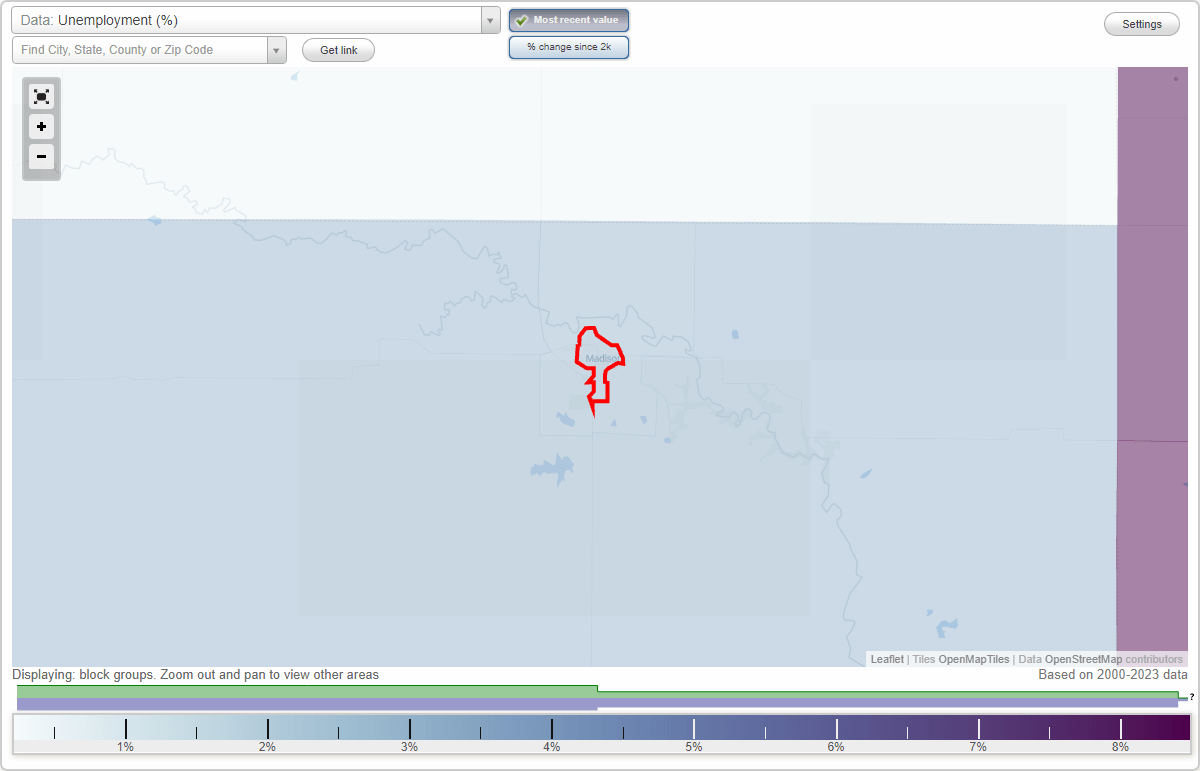The width and height of the screenshot is (1200, 771).
Task: Open the OpenMapTiles attribution link
Action: tap(974, 659)
